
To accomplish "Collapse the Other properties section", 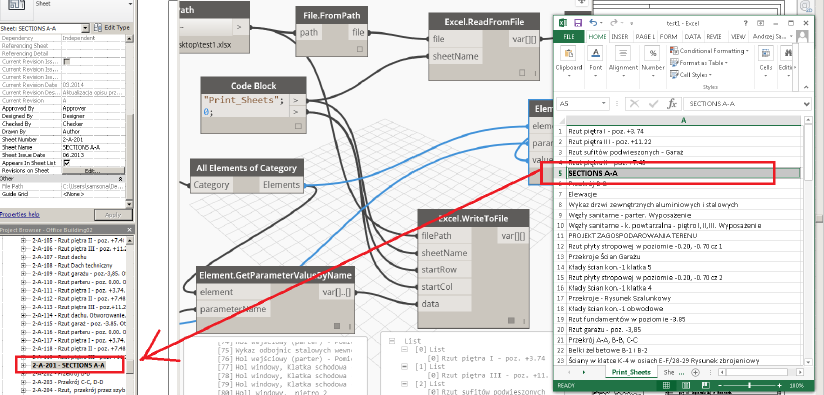I will point(120,179).
